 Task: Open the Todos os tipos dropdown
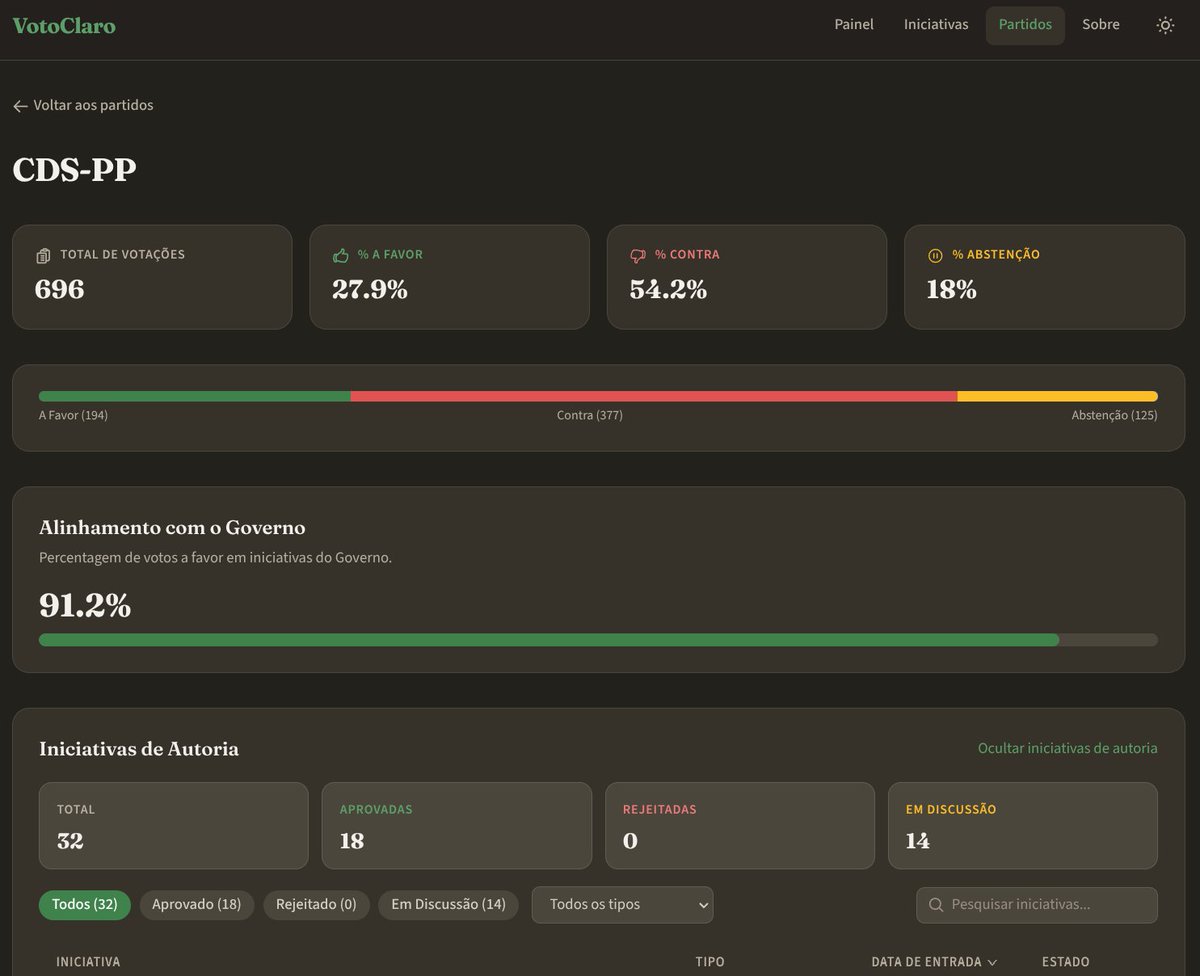point(623,905)
